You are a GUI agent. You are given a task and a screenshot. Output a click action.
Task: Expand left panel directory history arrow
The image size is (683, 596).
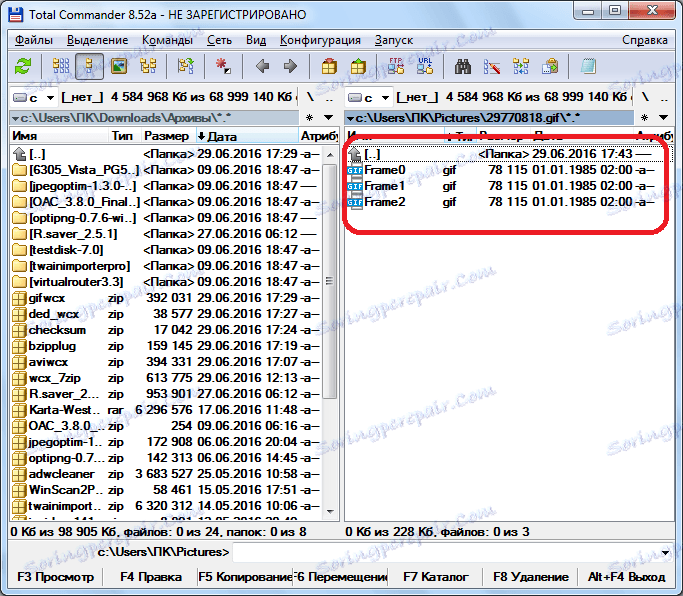coord(328,118)
